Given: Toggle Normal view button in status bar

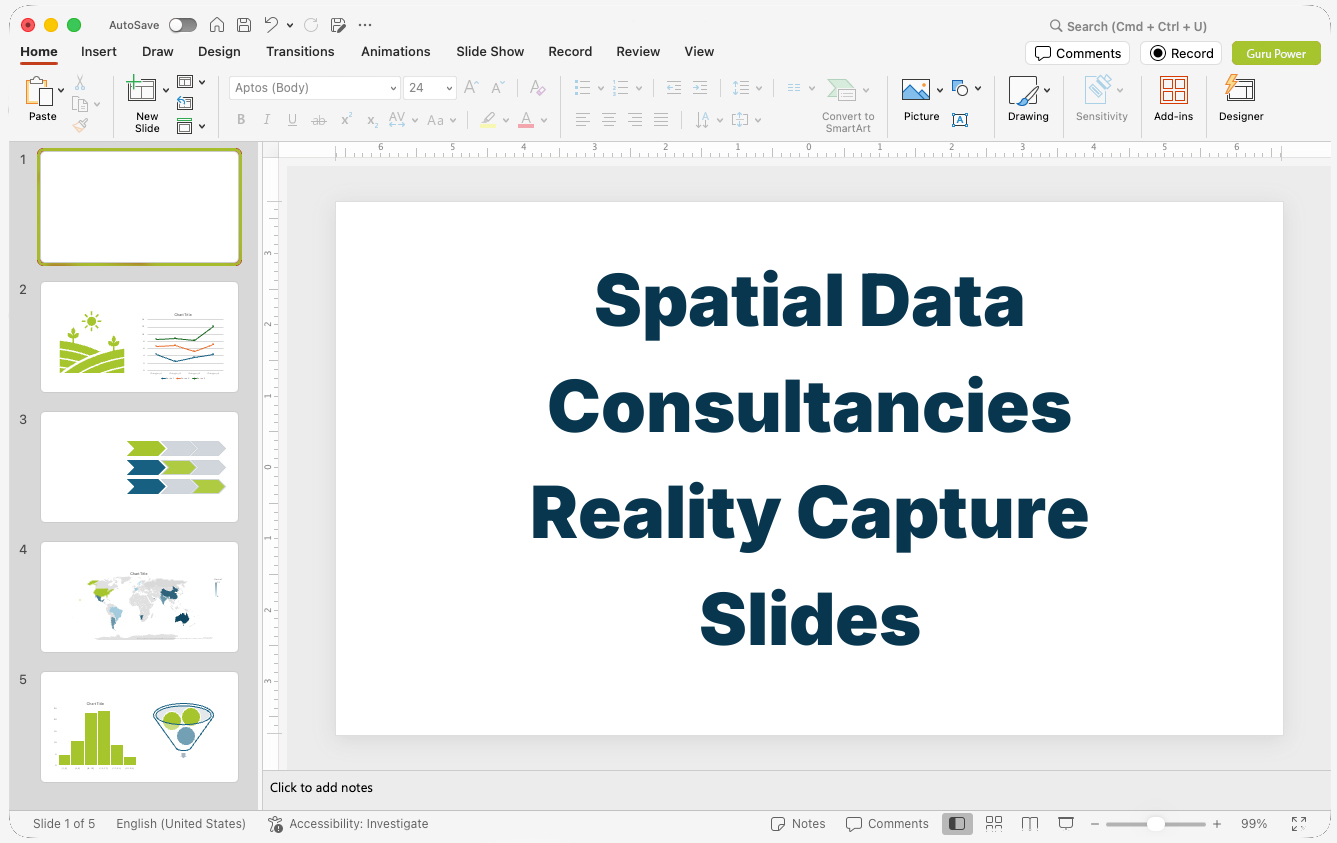Looking at the screenshot, I should click(957, 824).
